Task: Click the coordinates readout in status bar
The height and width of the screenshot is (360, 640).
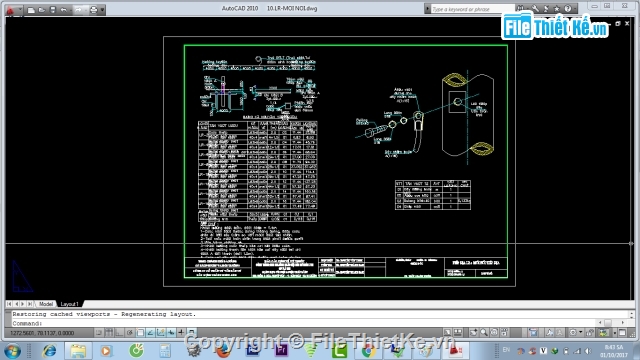Action: coord(42,333)
